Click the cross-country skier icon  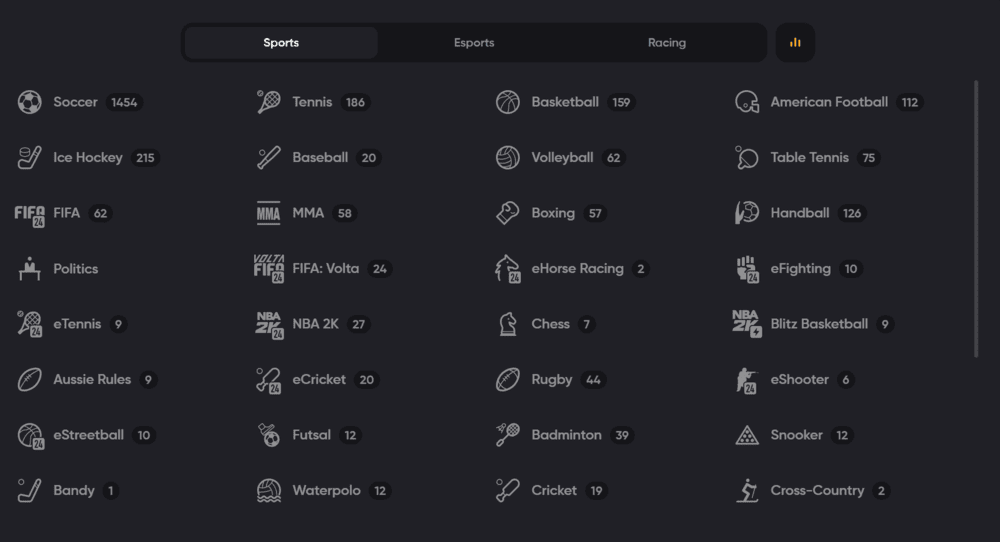(x=746, y=491)
